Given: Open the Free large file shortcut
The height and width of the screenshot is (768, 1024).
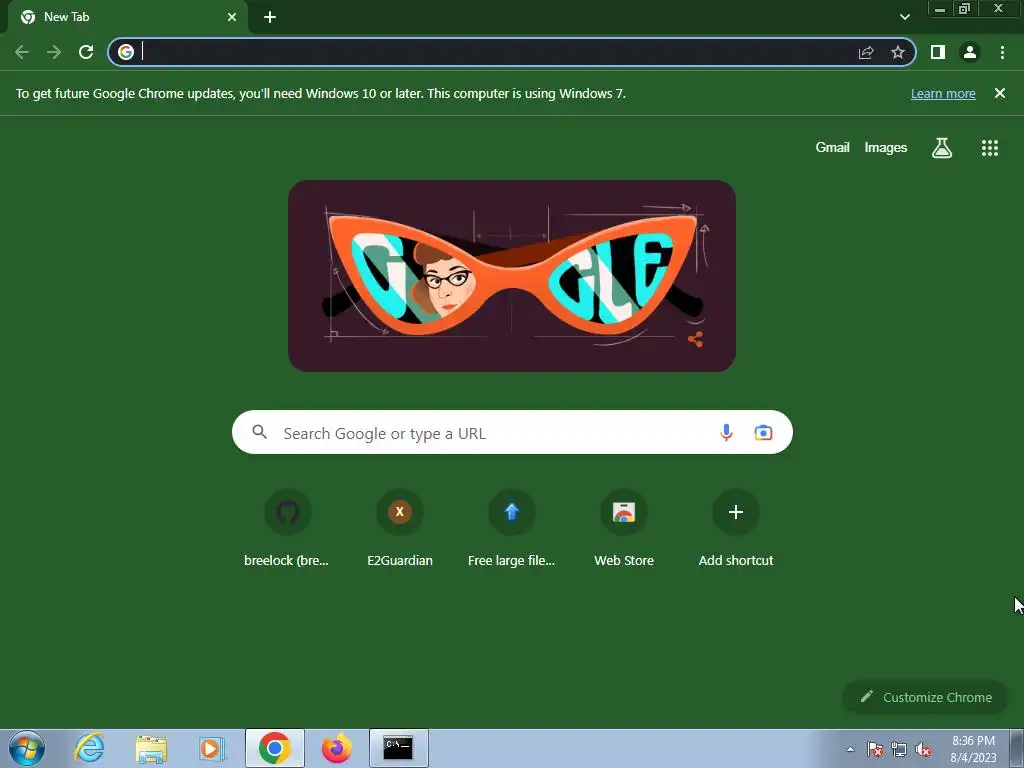Looking at the screenshot, I should 511,528.
